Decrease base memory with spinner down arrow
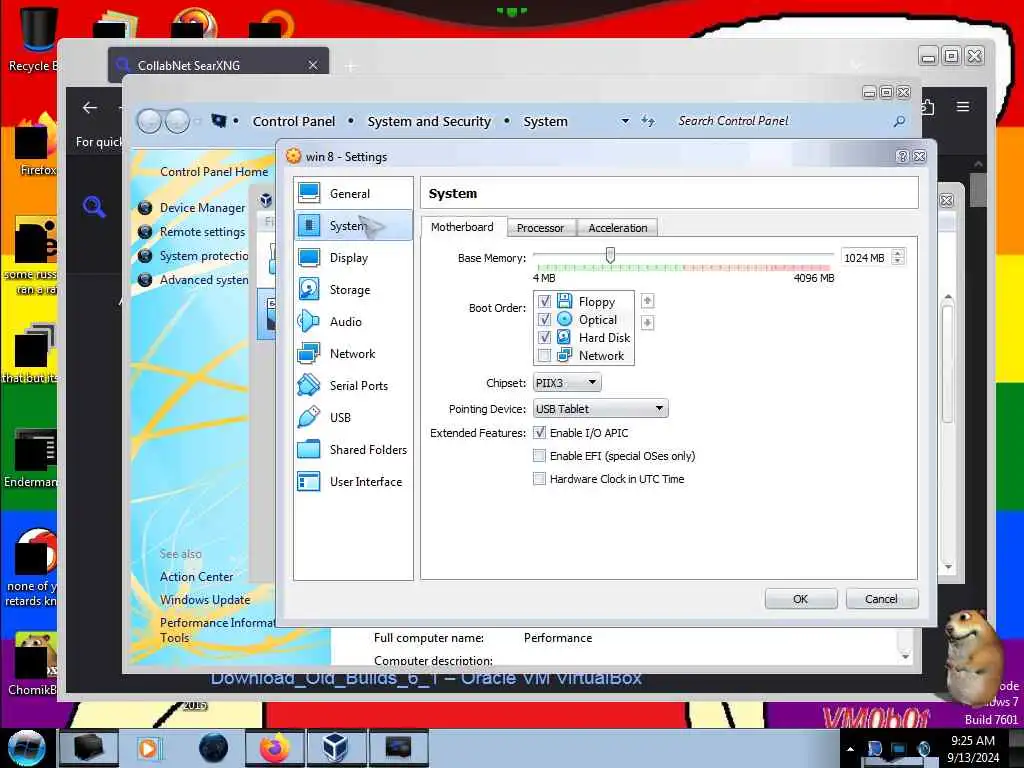Viewport: 1024px width, 768px height. 898,261
